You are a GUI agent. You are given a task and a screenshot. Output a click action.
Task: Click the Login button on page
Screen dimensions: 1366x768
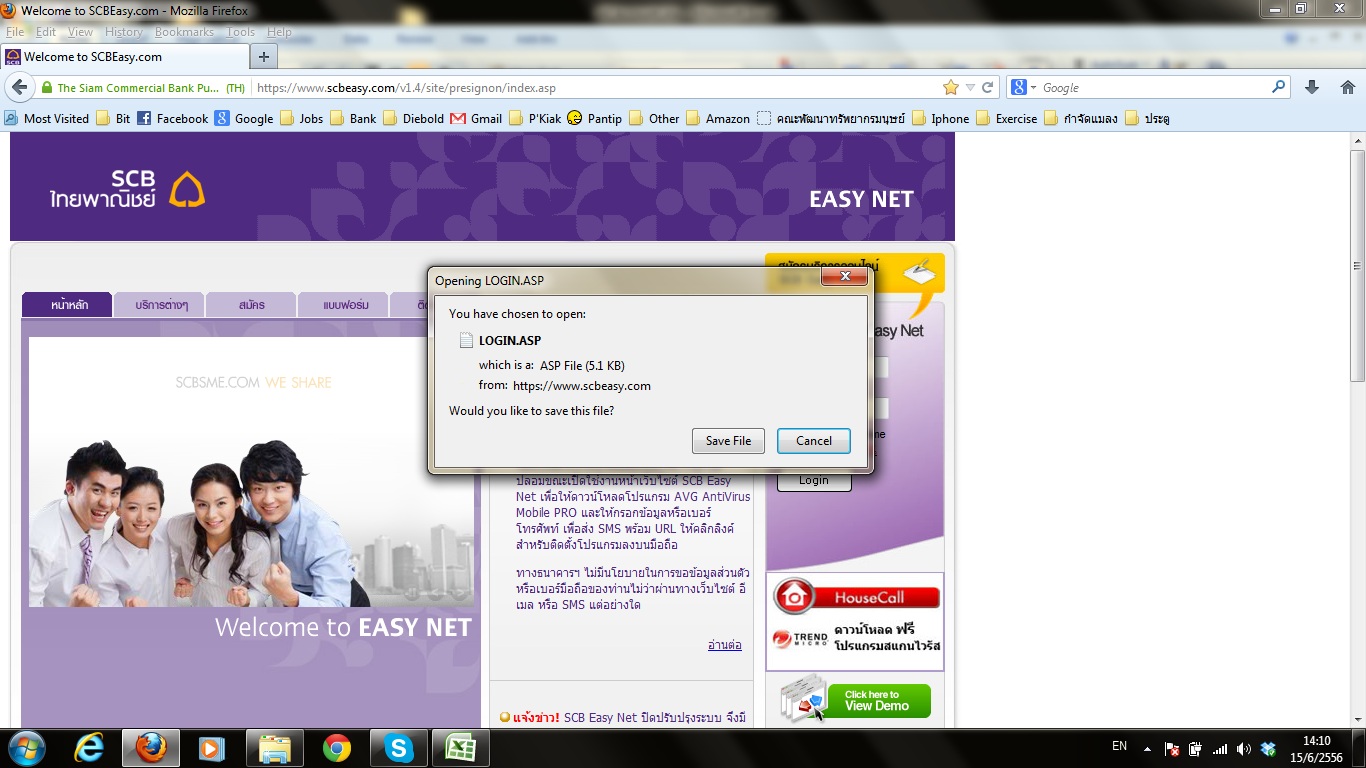coord(814,480)
